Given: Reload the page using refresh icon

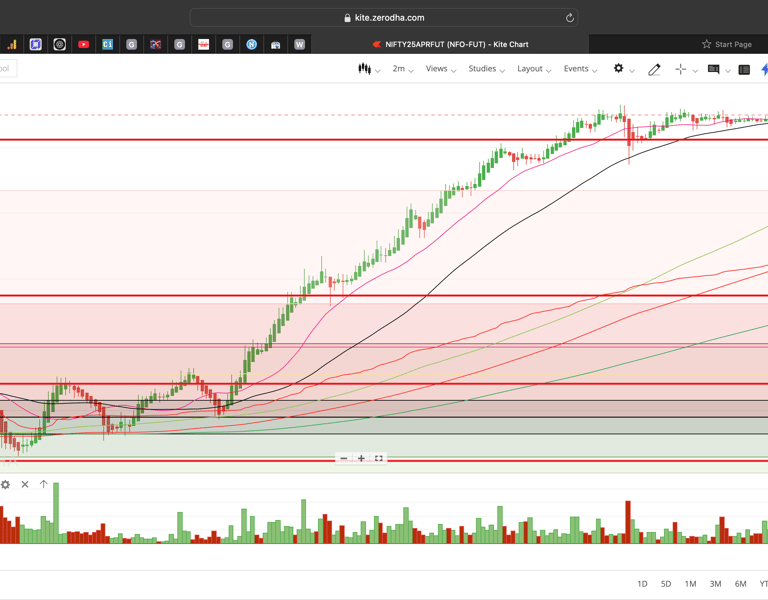Looking at the screenshot, I should [x=570, y=18].
